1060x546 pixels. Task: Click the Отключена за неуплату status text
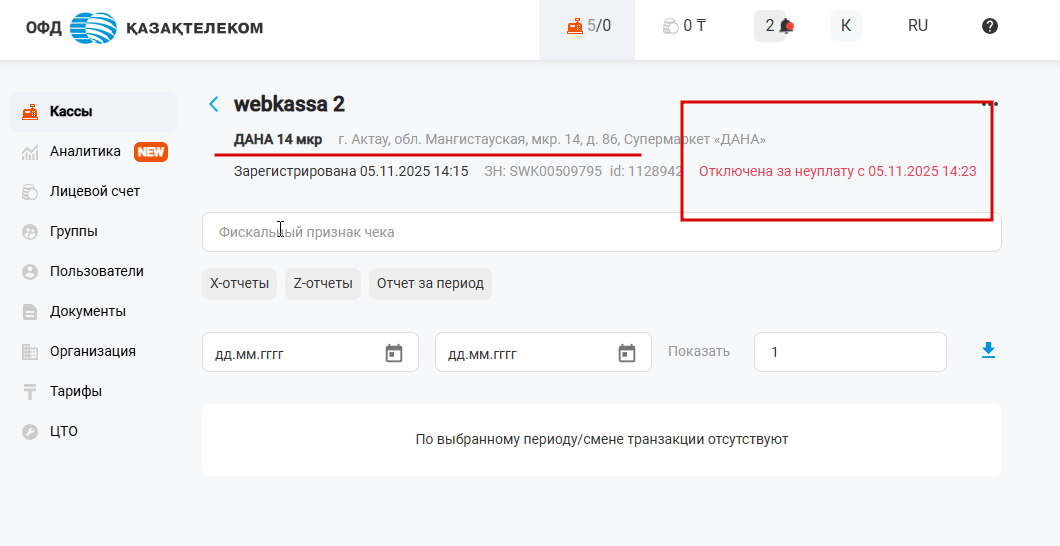[838, 172]
